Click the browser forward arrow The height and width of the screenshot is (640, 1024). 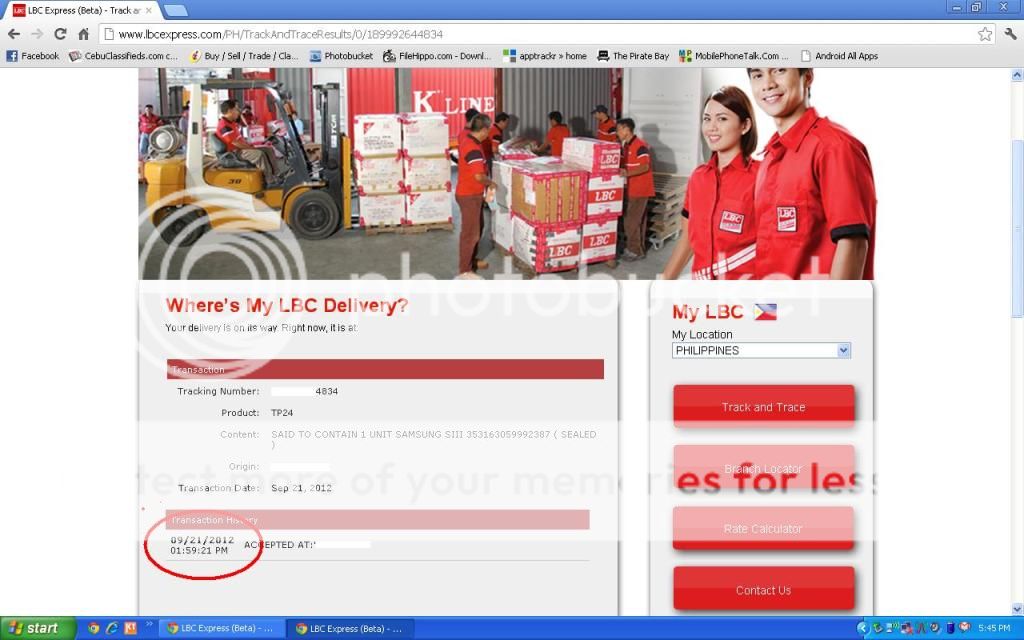(37, 34)
